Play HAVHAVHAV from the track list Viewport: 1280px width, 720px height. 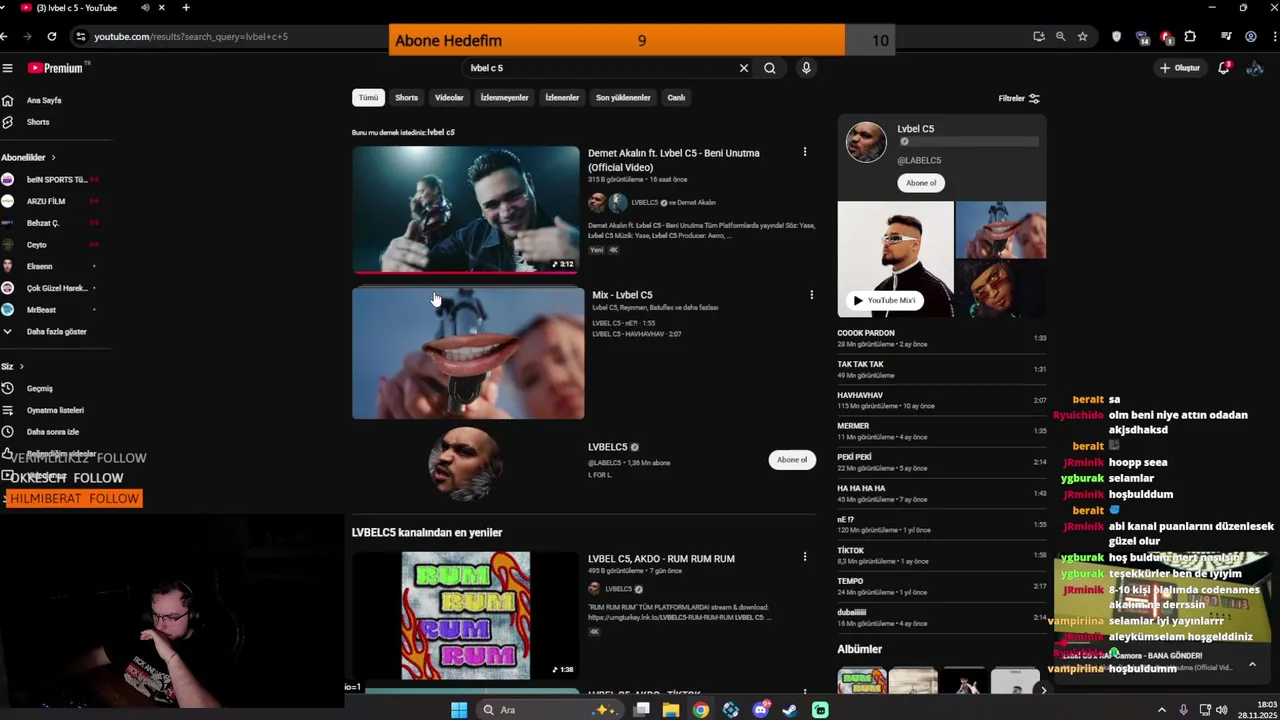coord(942,400)
